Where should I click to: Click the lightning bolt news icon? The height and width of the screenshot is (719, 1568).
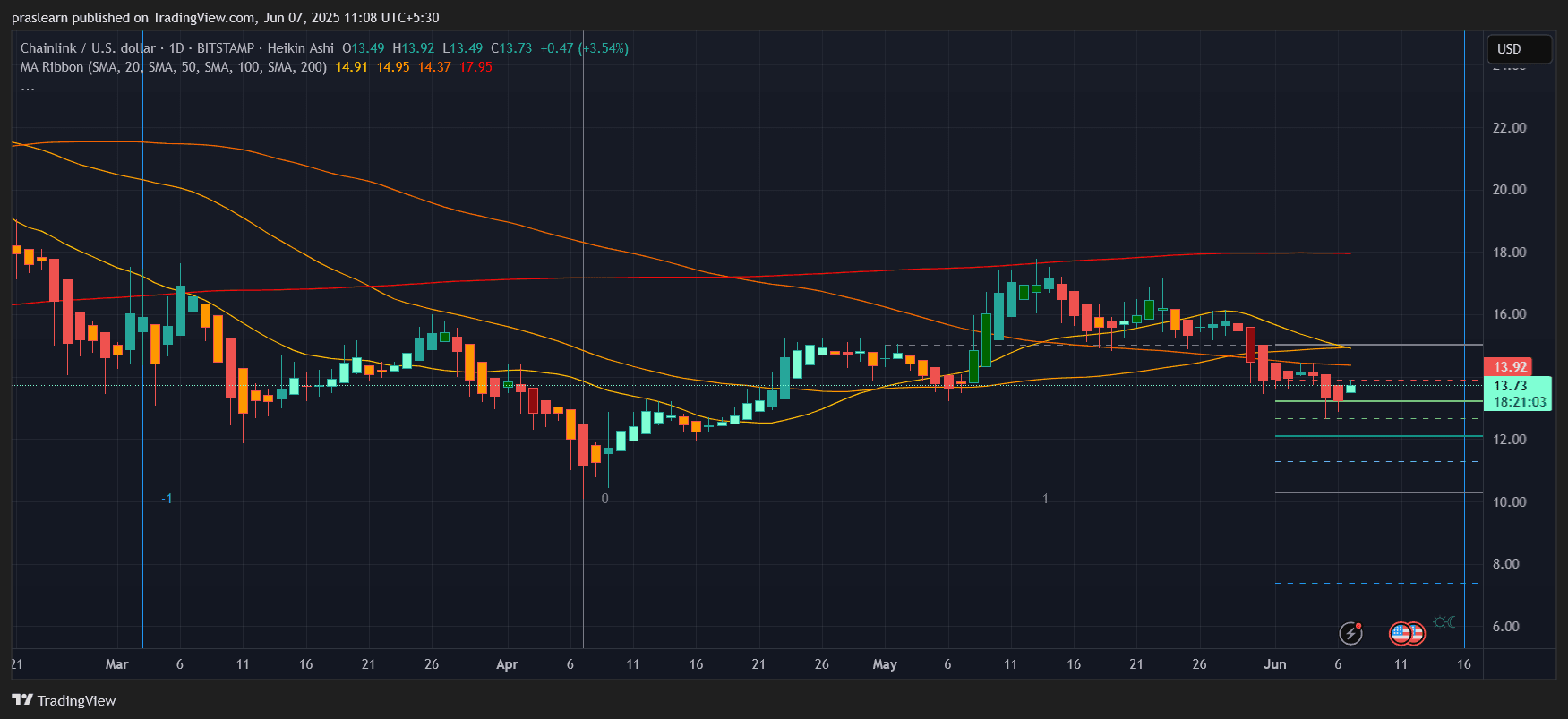(1350, 634)
